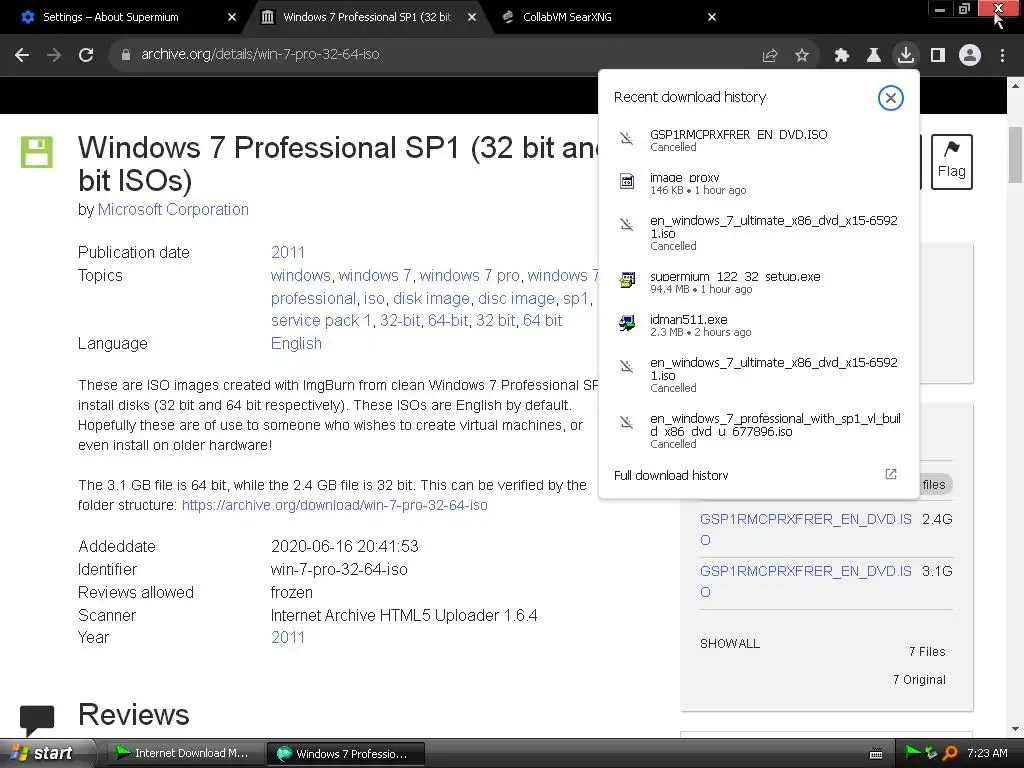1024x768 pixels.
Task: Click the site lock icon in address bar
Action: coord(126,55)
